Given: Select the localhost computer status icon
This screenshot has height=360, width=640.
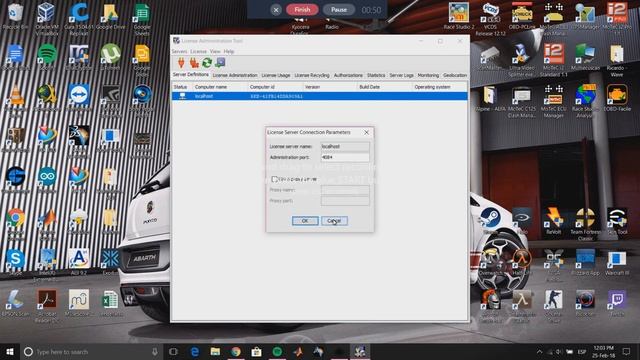Looking at the screenshot, I should tap(182, 96).
